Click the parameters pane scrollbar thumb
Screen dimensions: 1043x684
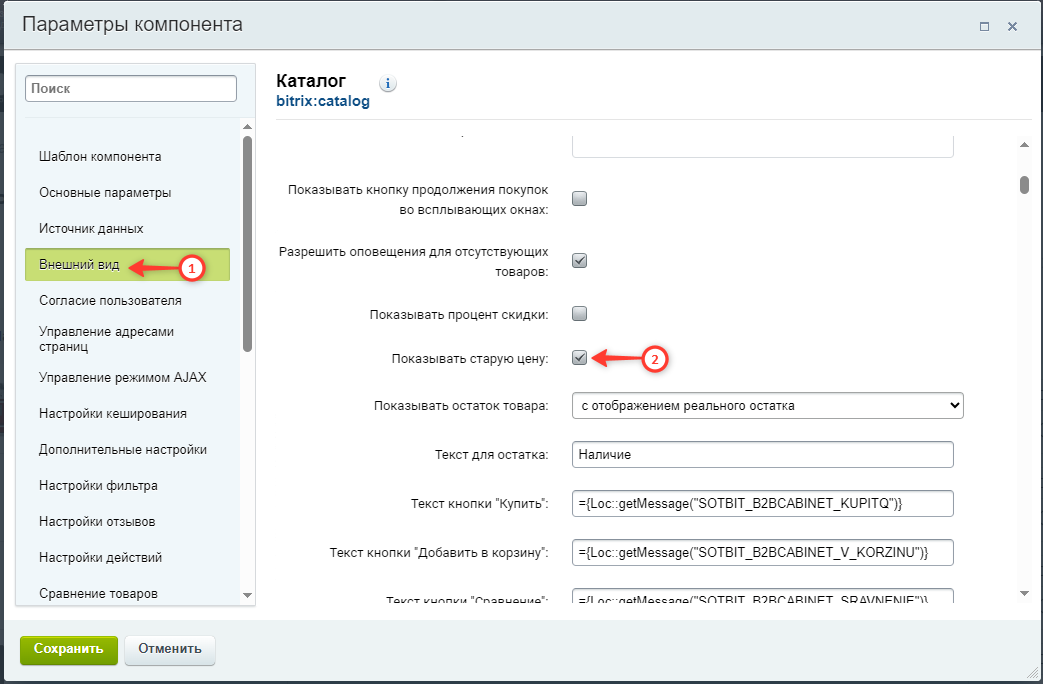click(1024, 184)
